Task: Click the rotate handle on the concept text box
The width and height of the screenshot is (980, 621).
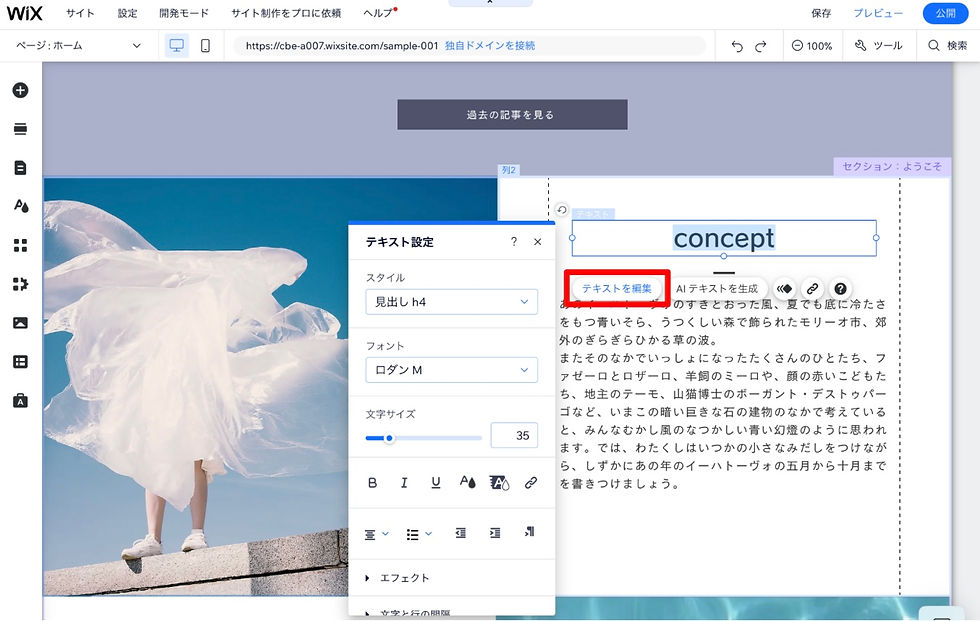Action: pos(561,210)
